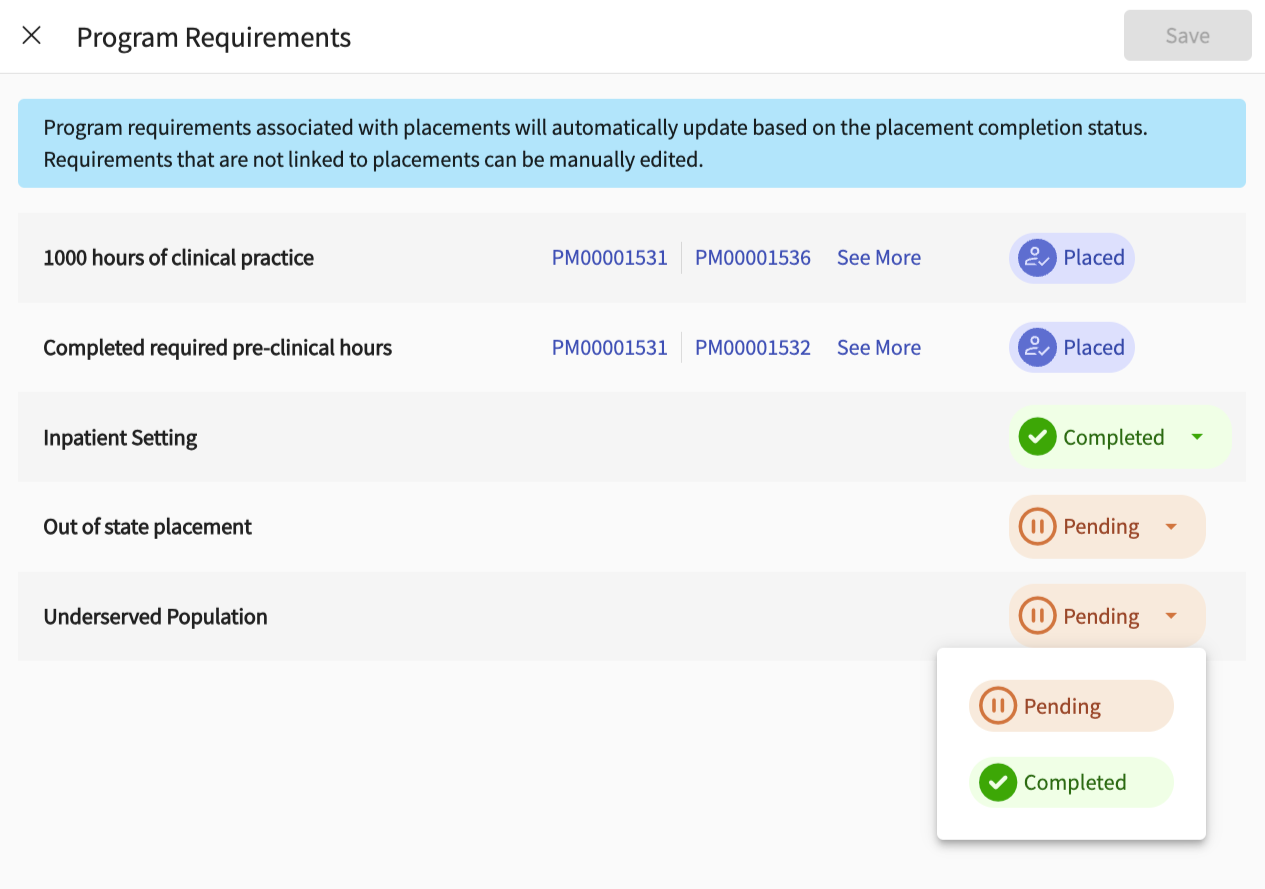Click pause icon on Underserved Population status

1037,616
